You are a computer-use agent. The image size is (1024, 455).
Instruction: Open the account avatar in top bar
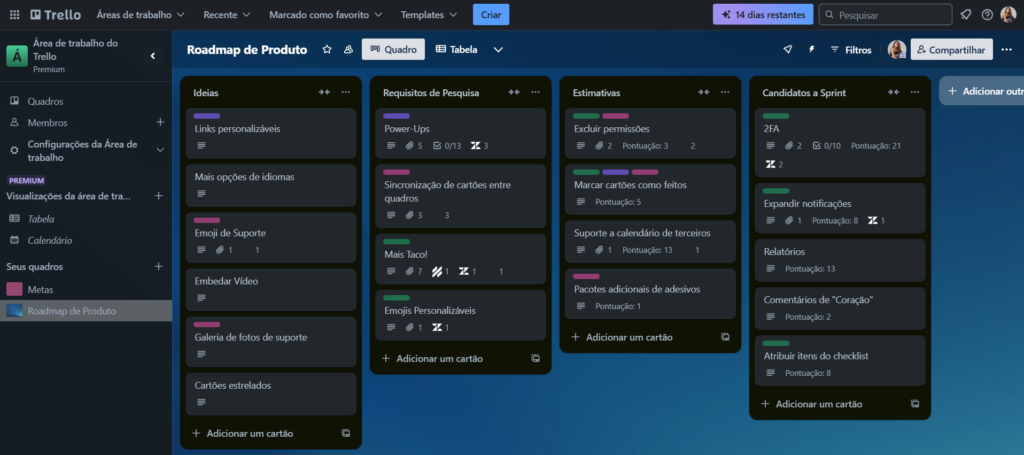(x=1008, y=14)
